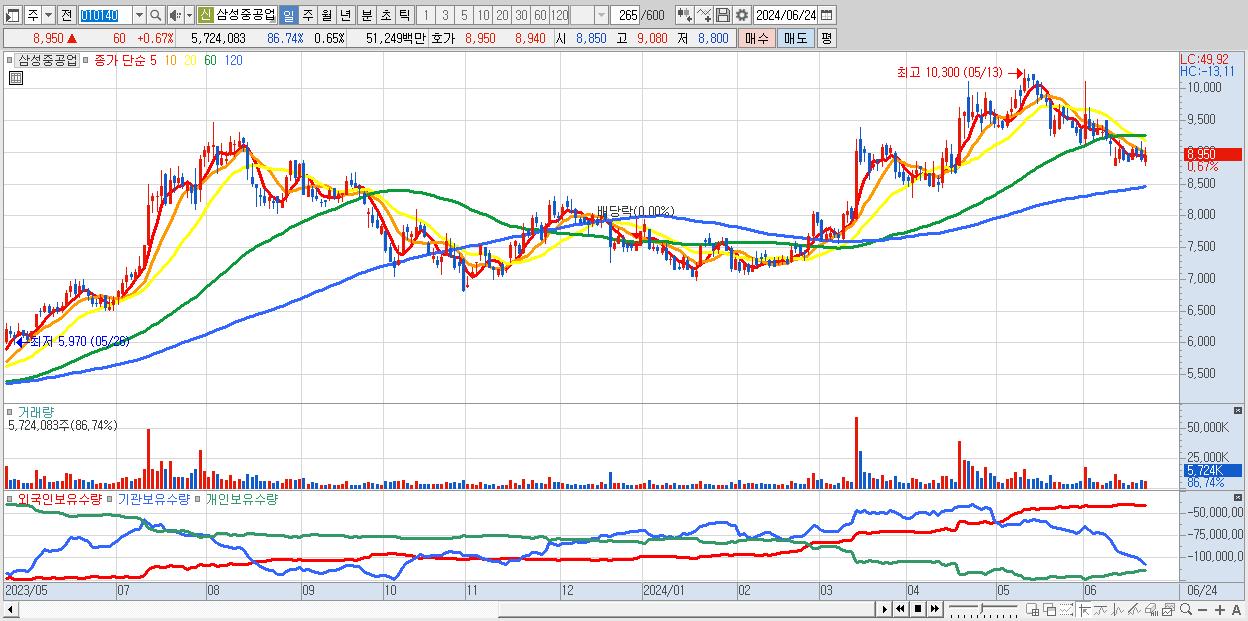The width and height of the screenshot is (1248, 621).
Task: Click the bottom toolbar magnifier zoom icon
Action: point(1185,609)
